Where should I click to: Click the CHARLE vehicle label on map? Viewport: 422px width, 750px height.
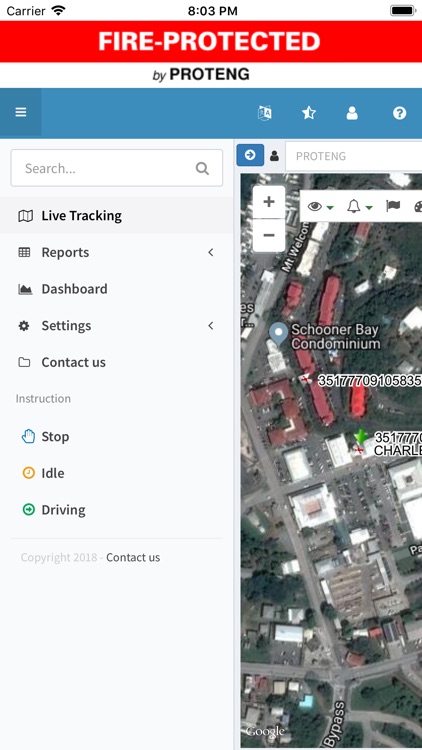pos(398,451)
